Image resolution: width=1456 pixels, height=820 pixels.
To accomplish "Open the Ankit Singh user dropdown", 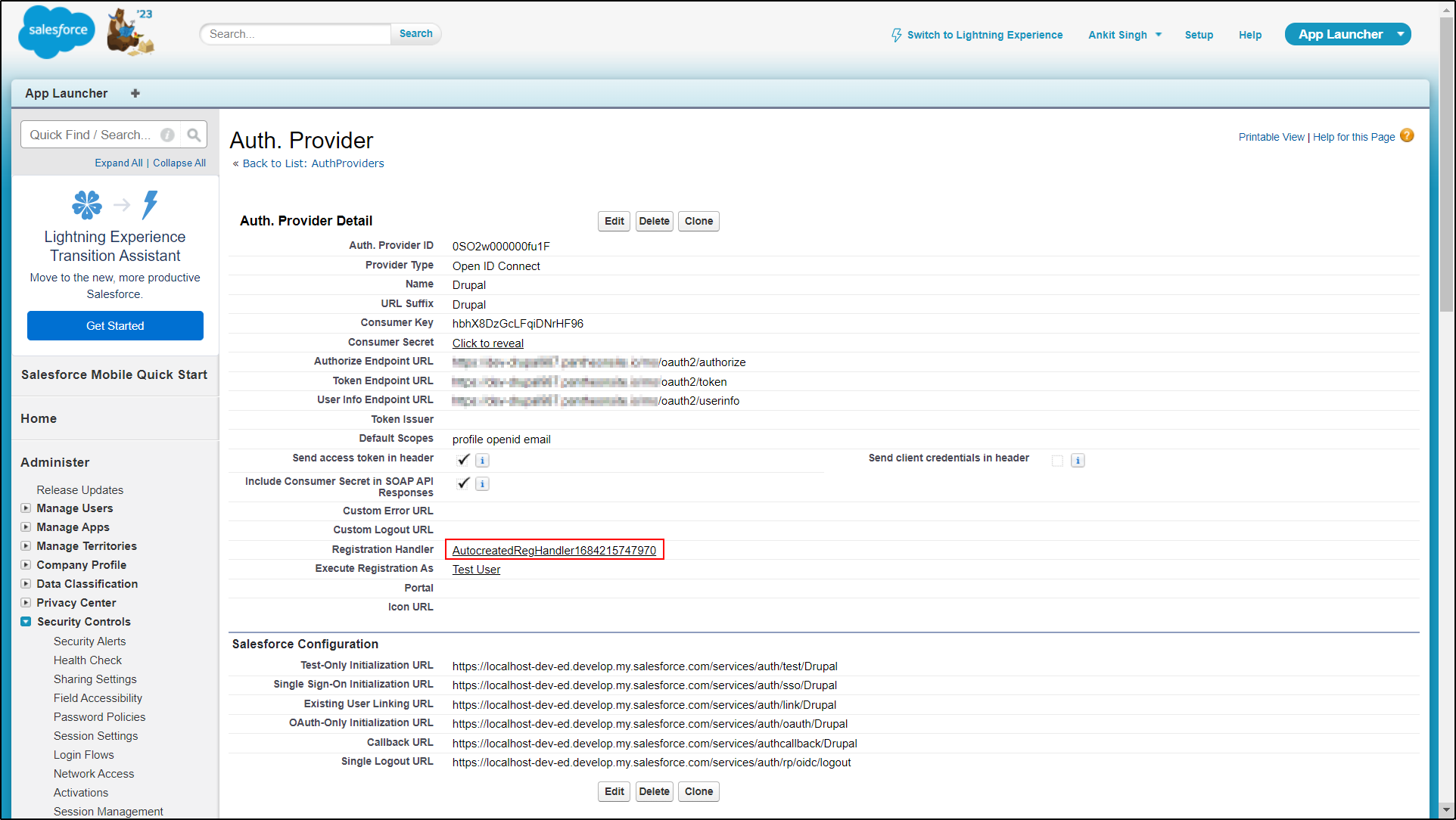I will tap(1125, 35).
